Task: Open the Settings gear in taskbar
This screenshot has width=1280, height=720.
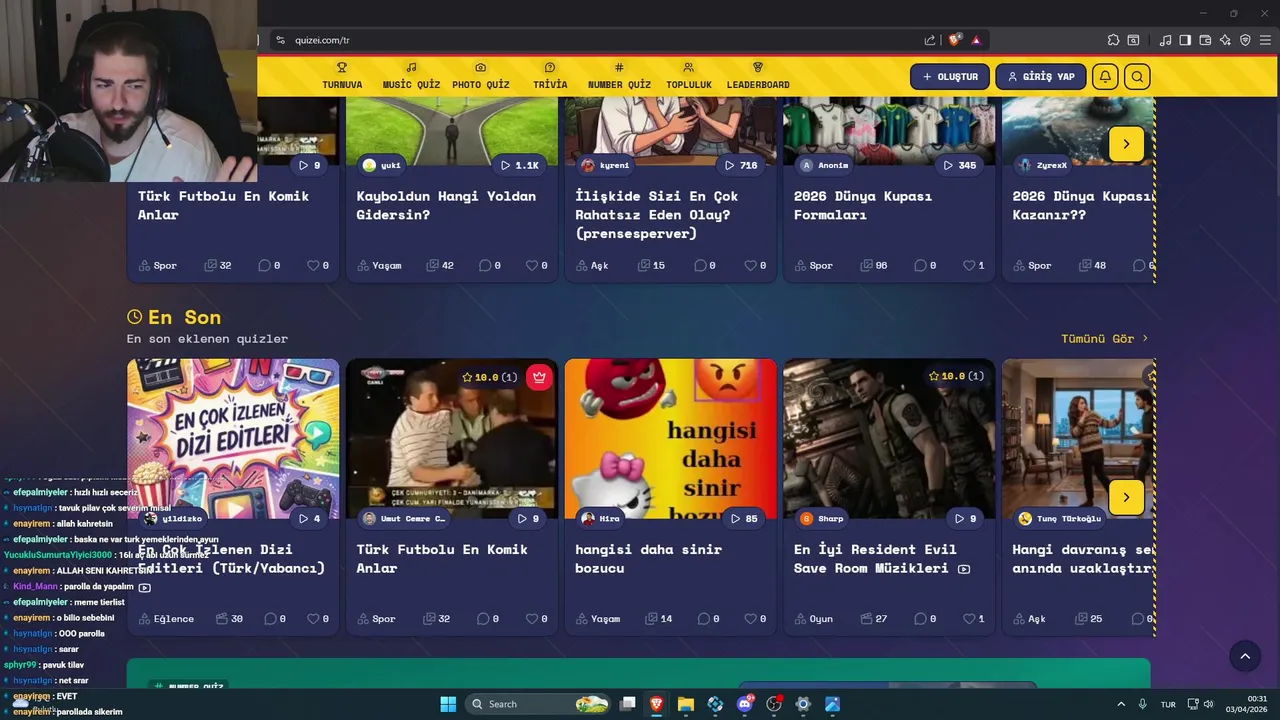Action: click(802, 704)
